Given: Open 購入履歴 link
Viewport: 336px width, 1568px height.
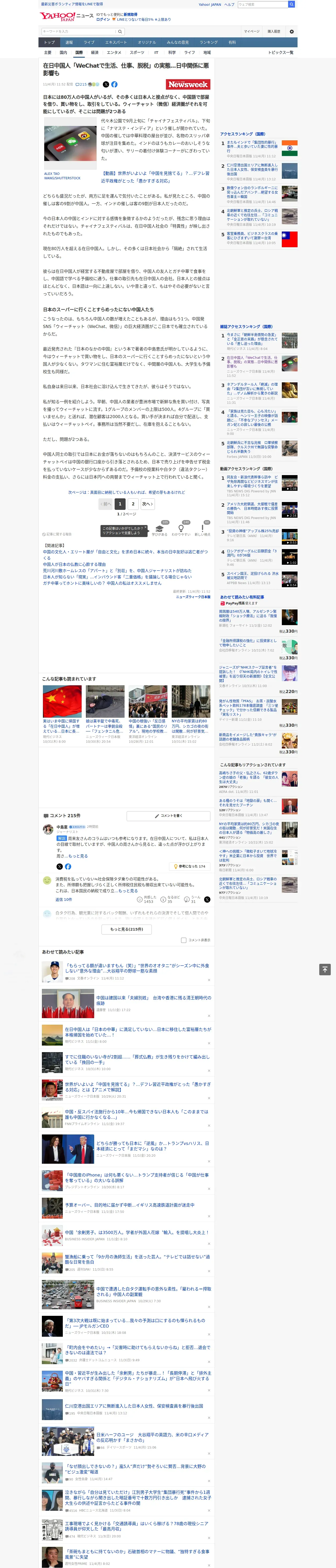Looking at the screenshot, I should click(x=274, y=32).
